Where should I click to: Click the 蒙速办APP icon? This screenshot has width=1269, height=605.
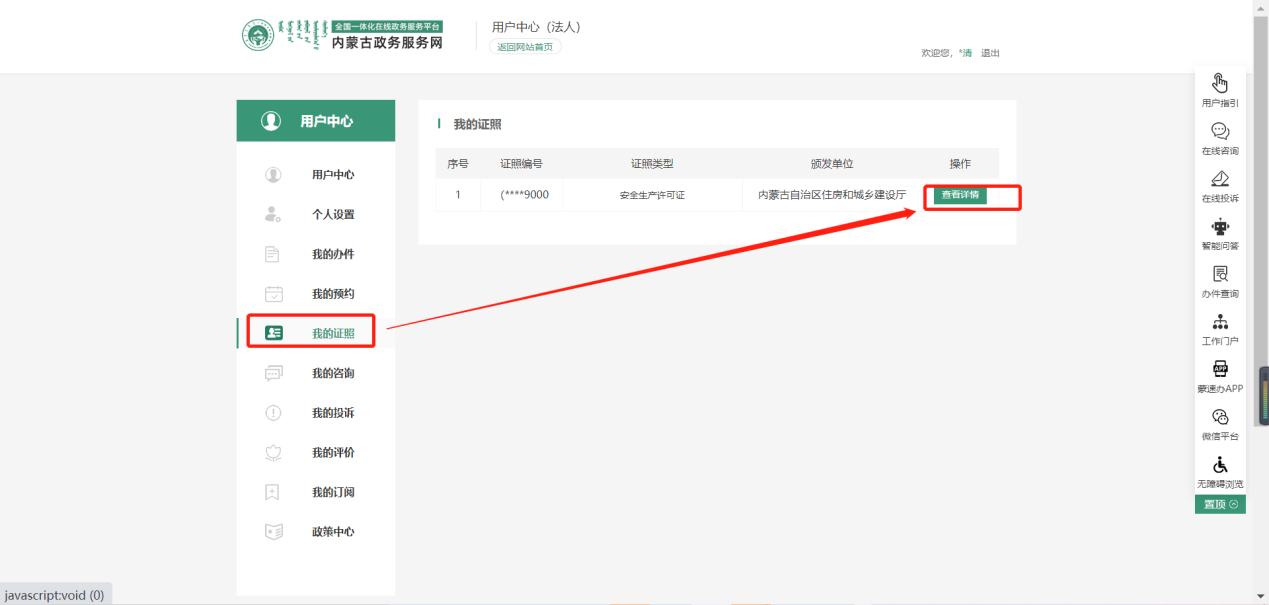click(x=1220, y=370)
